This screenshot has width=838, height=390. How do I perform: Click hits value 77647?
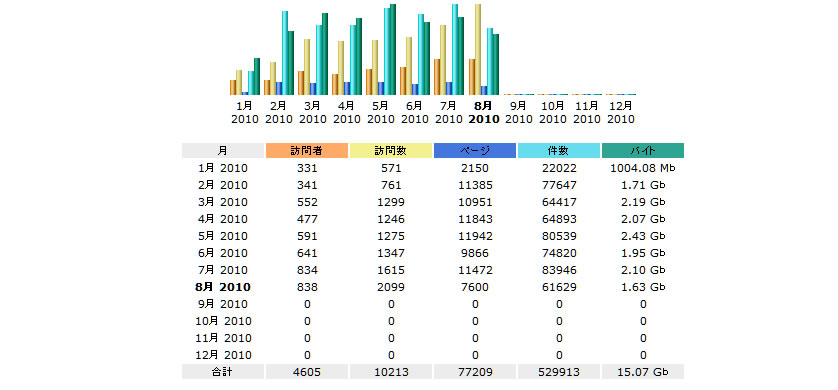(x=559, y=185)
